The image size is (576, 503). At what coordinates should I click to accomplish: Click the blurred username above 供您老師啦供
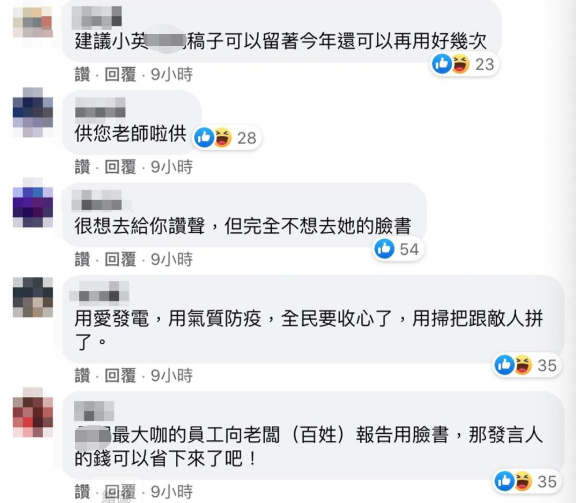click(x=100, y=107)
